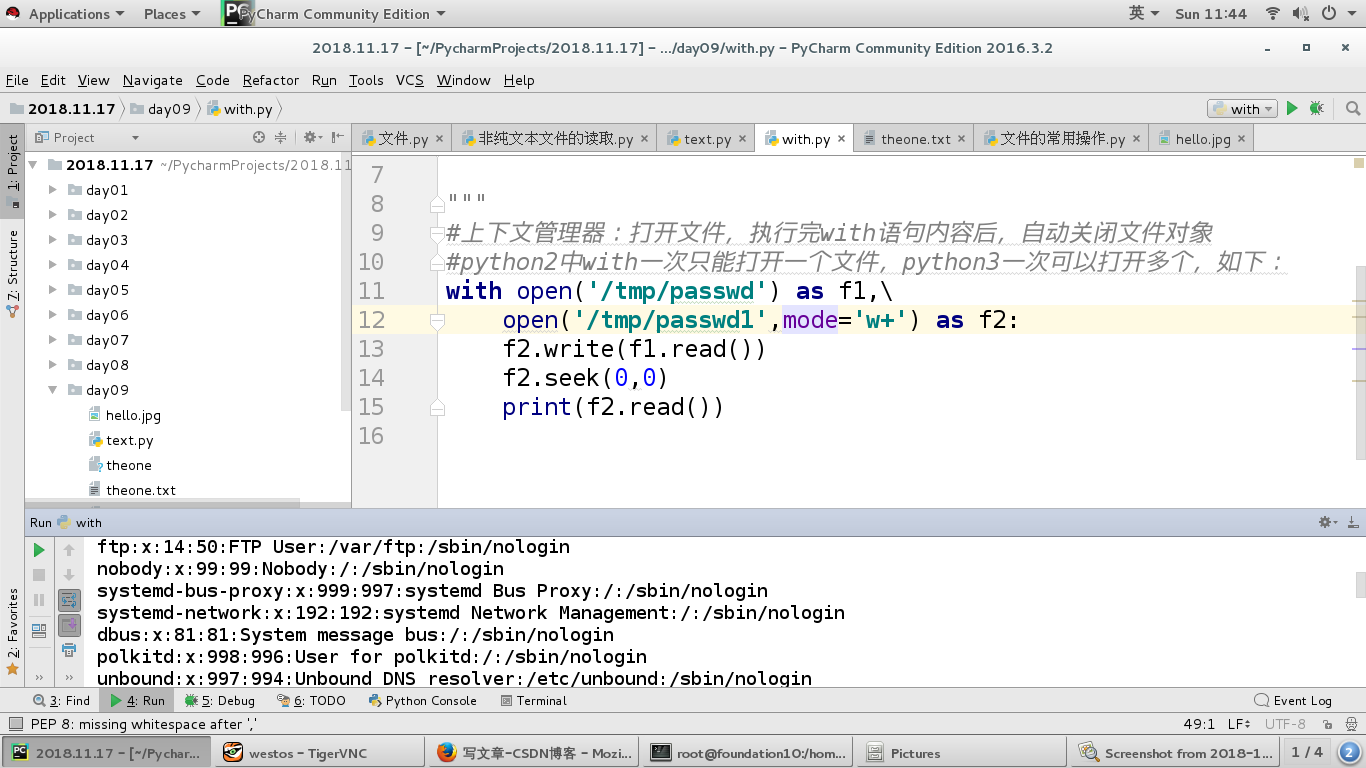Click the 1 / 4 workspace switcher

[1306, 752]
